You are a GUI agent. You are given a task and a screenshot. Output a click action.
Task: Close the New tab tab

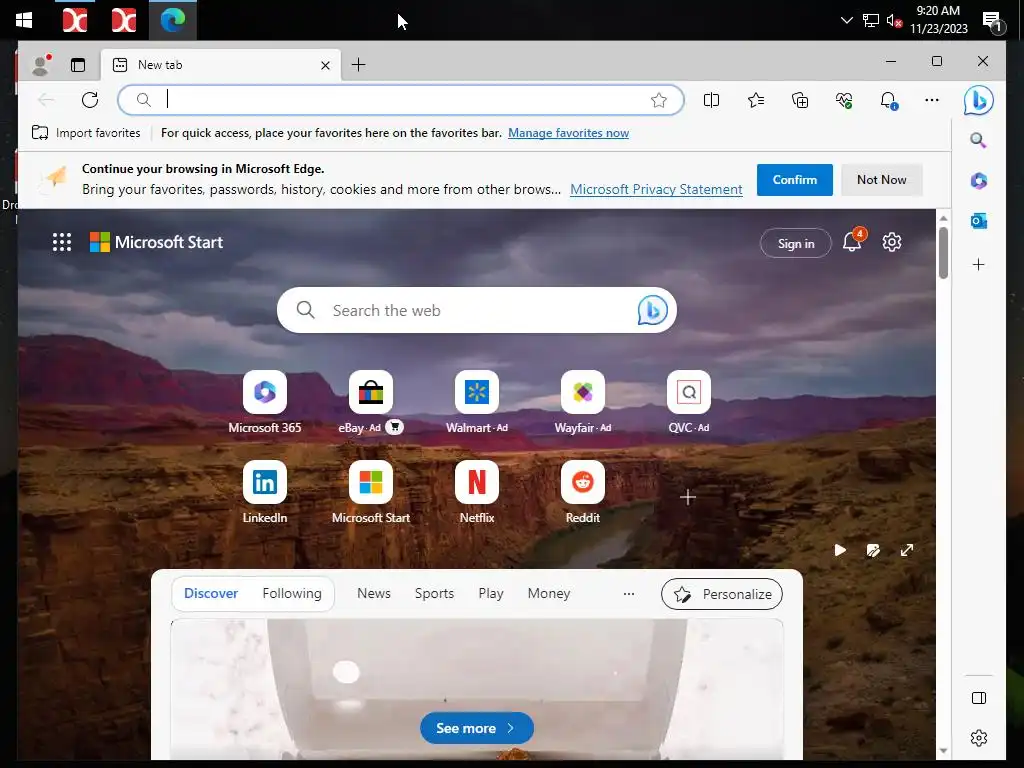tap(325, 65)
